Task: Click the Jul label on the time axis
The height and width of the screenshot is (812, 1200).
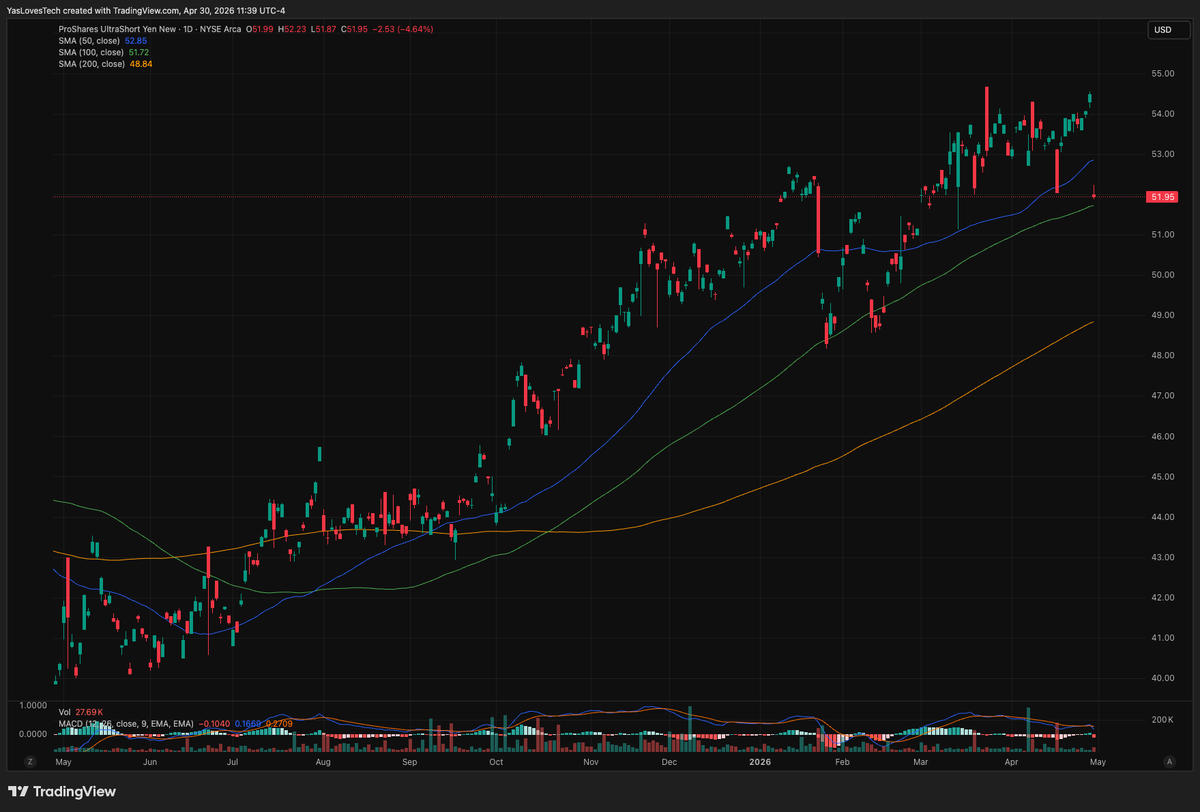Action: (x=232, y=762)
